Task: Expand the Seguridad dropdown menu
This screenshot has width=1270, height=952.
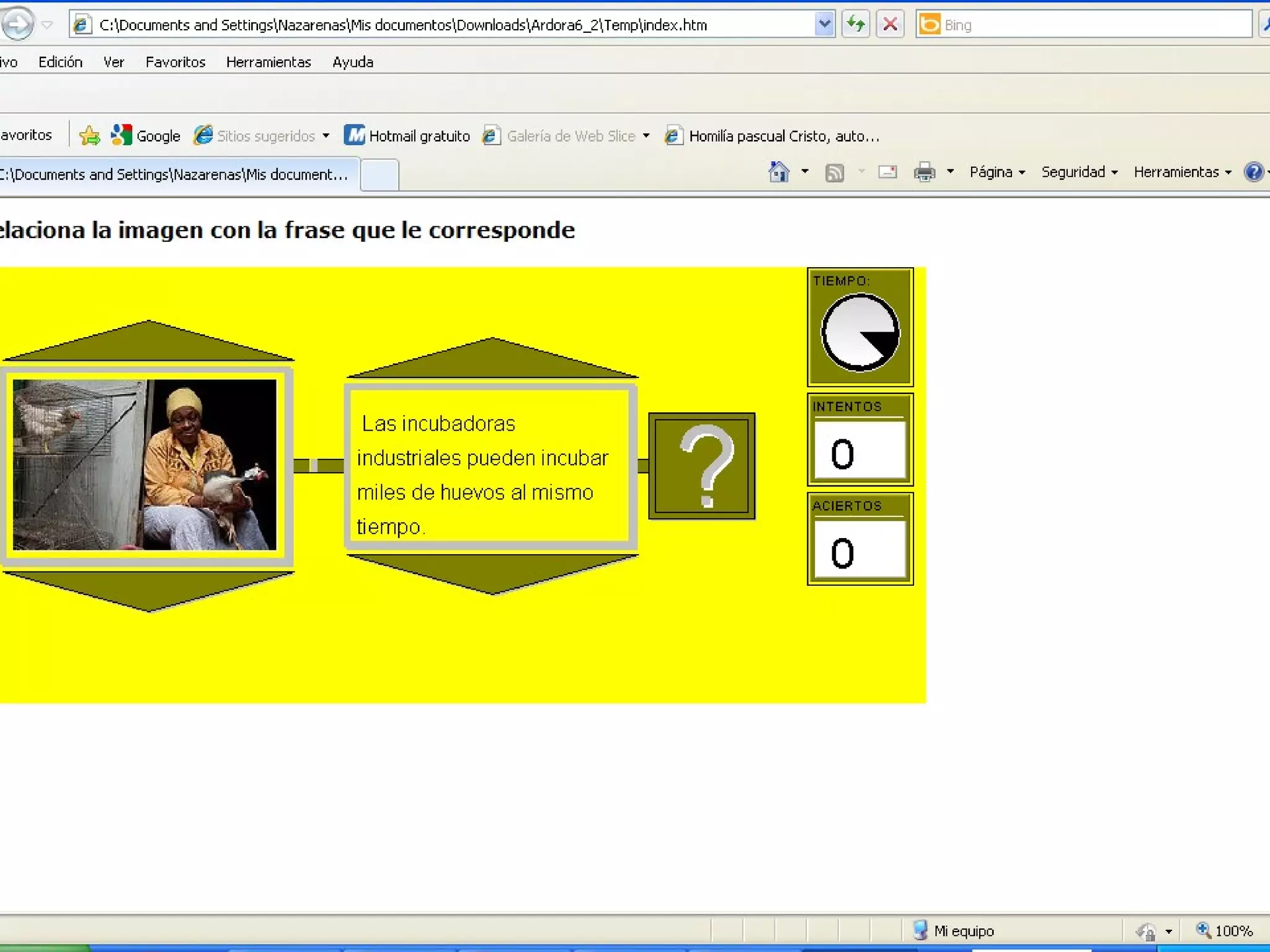Action: (x=1079, y=172)
